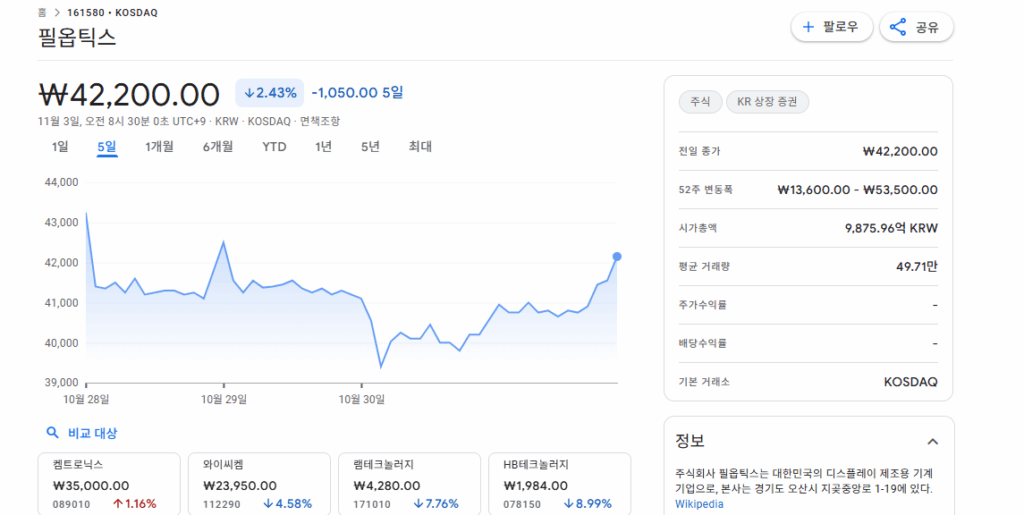
Task: Click the 10월 29일 date on the chart axis
Action: pyautogui.click(x=223, y=399)
